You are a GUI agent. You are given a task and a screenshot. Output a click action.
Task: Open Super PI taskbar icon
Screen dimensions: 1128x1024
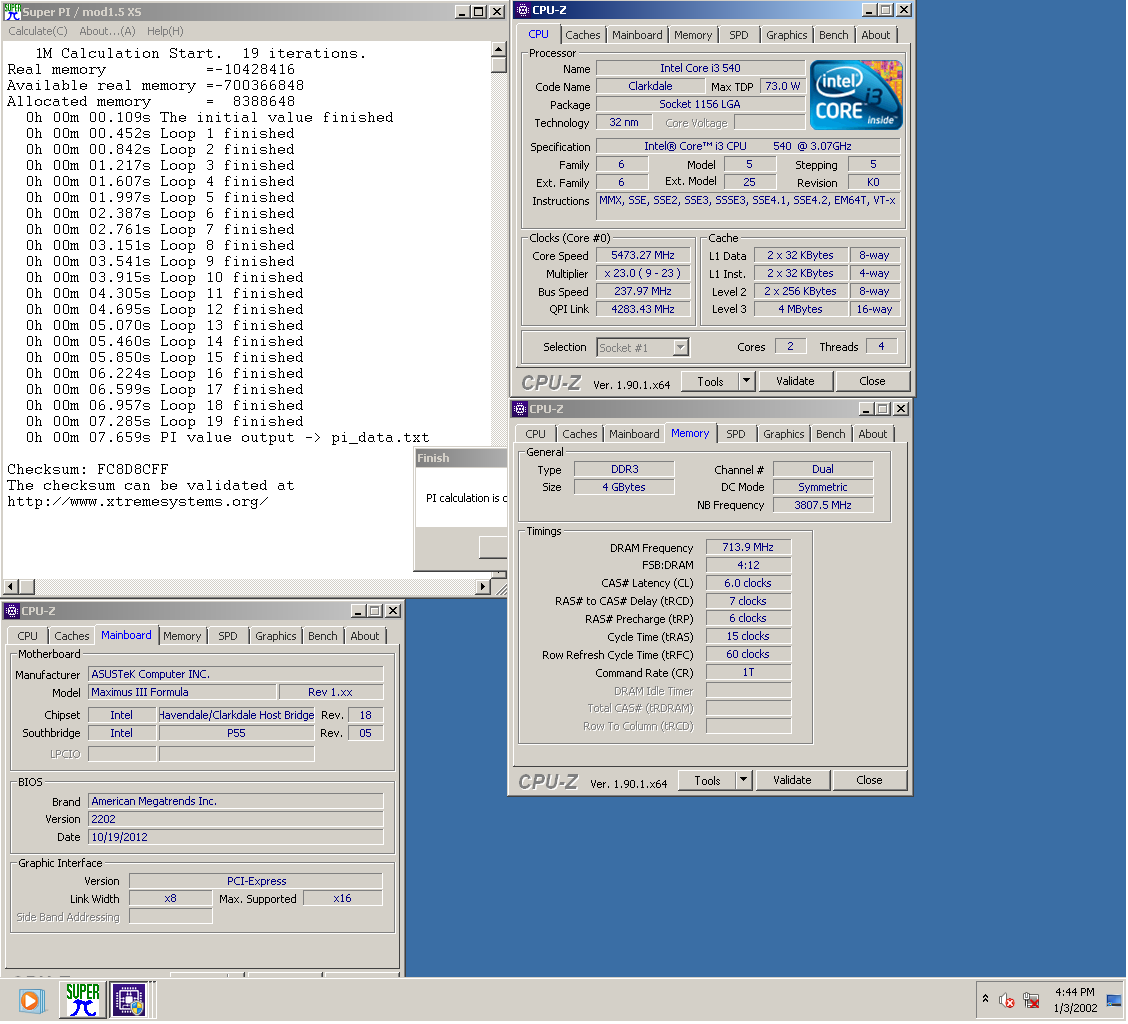click(x=83, y=1000)
